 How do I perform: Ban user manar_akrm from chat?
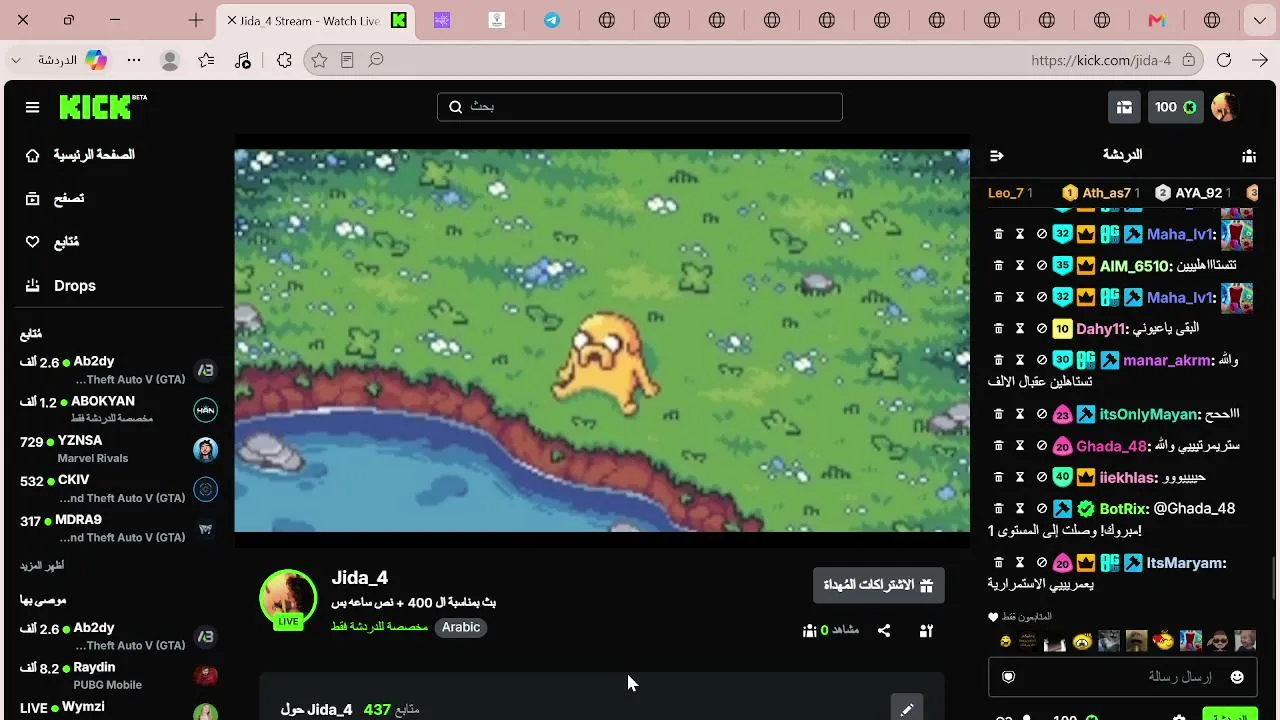coord(1042,360)
